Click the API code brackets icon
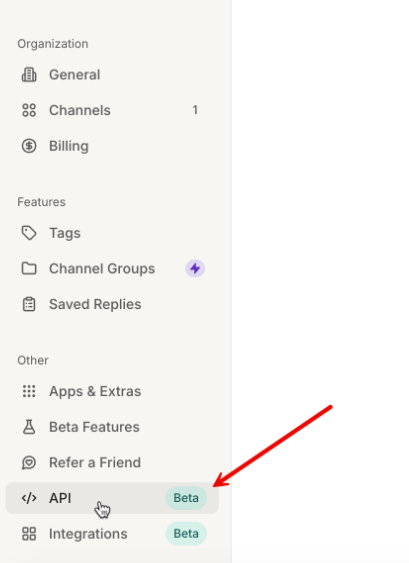This screenshot has width=409, height=563. point(29,498)
